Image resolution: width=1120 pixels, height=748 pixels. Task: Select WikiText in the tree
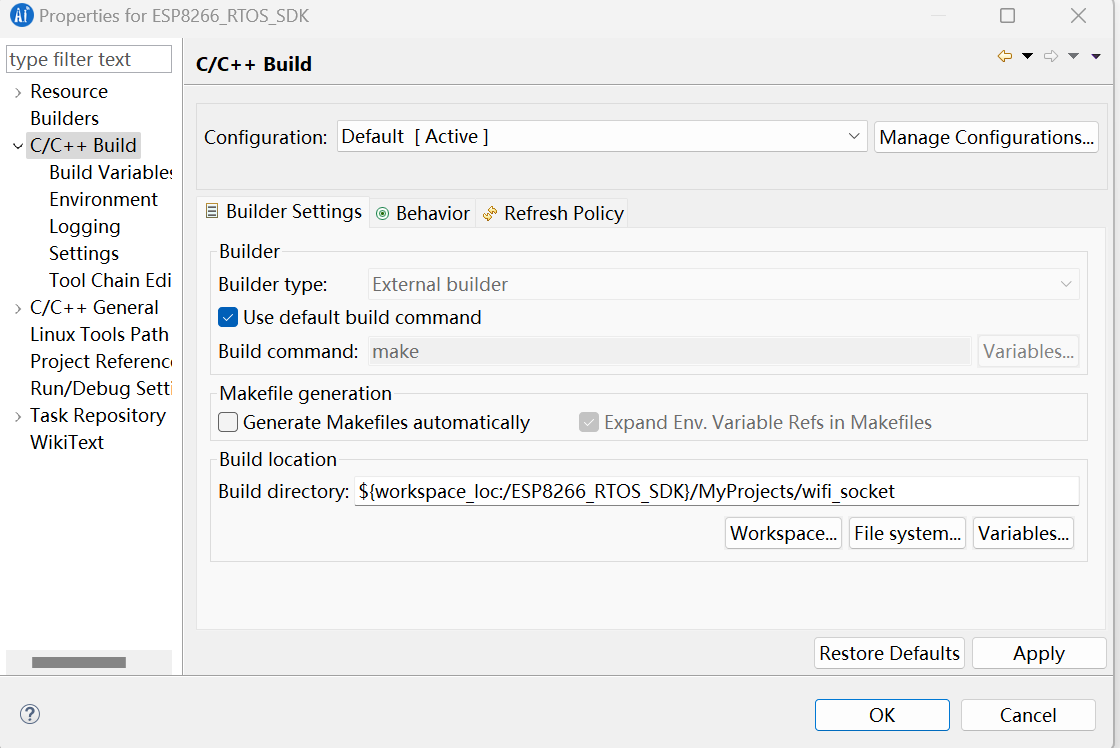(66, 443)
